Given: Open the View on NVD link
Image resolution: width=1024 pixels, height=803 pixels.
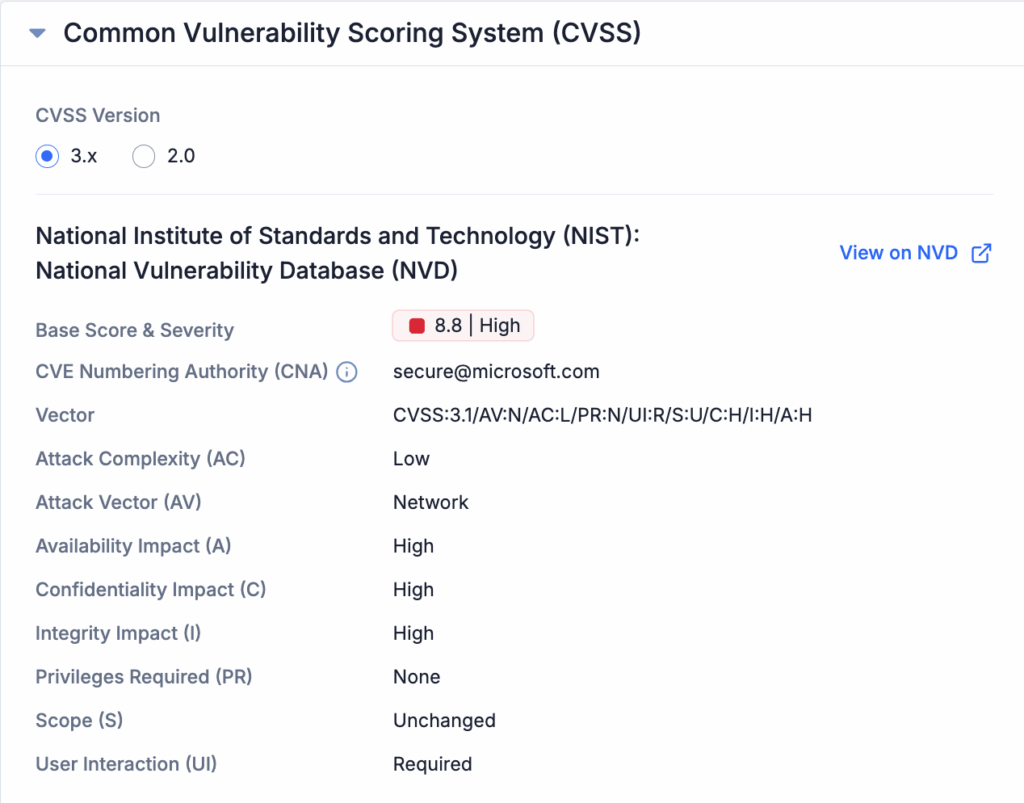Looking at the screenshot, I should [898, 253].
